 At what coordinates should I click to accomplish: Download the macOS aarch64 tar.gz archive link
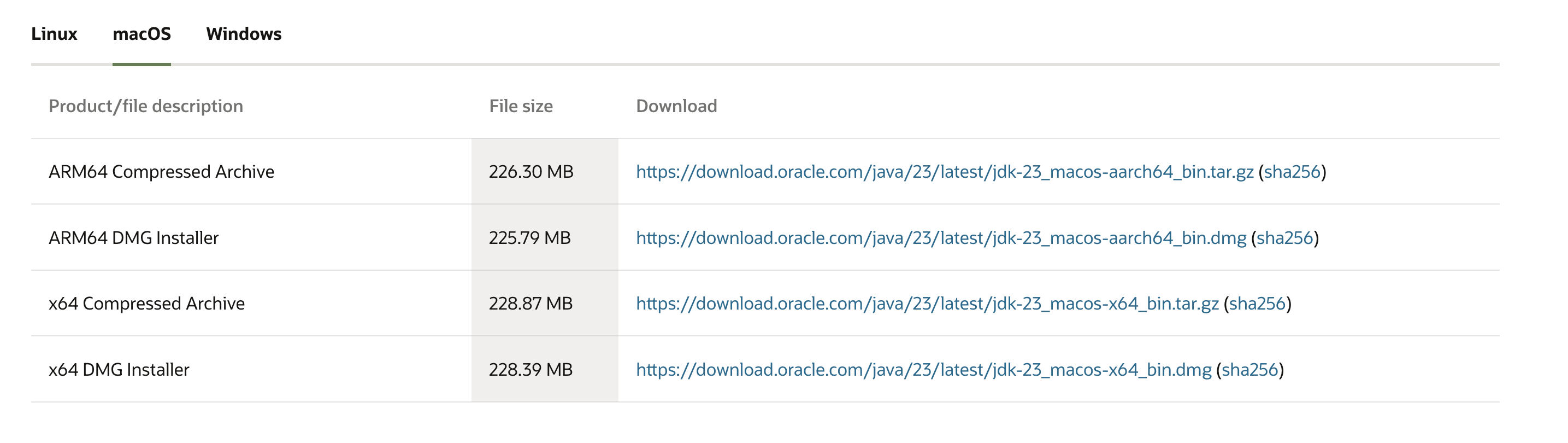click(945, 172)
